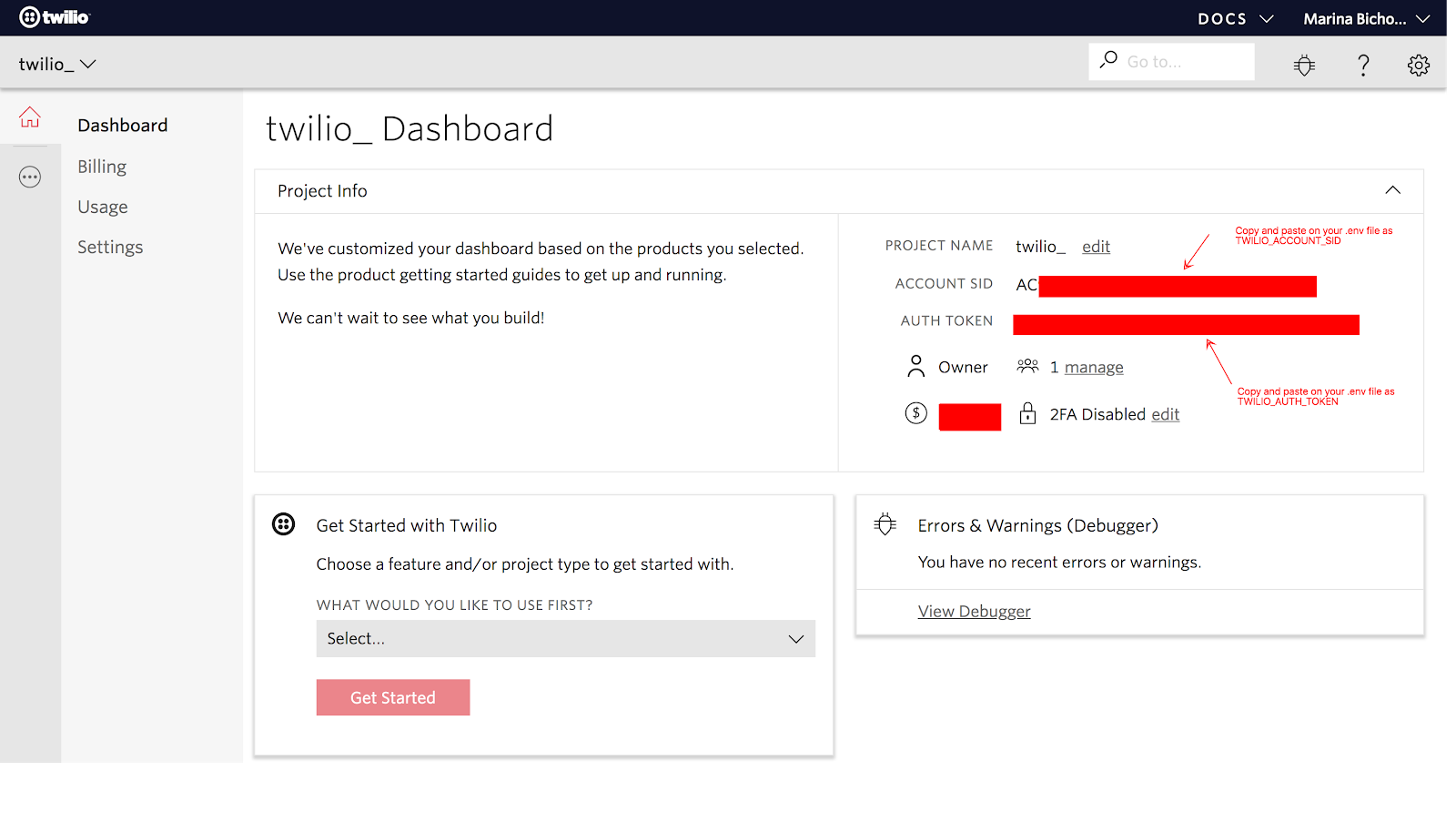Go to Dashboard in side menu

coord(122,126)
